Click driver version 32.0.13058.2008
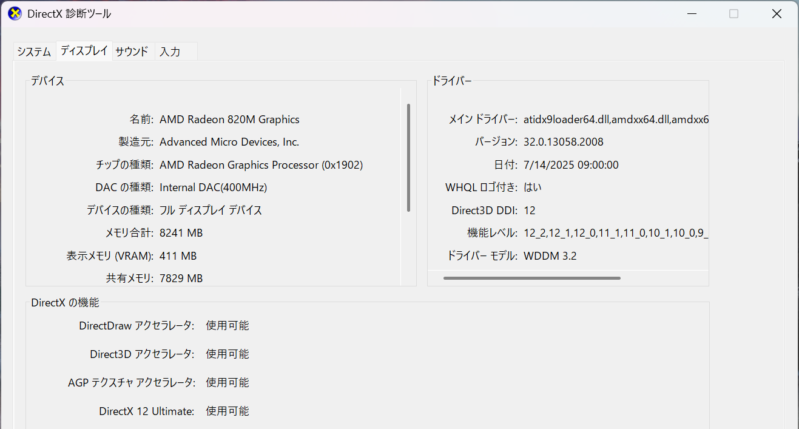Image resolution: width=799 pixels, height=429 pixels. (x=563, y=142)
